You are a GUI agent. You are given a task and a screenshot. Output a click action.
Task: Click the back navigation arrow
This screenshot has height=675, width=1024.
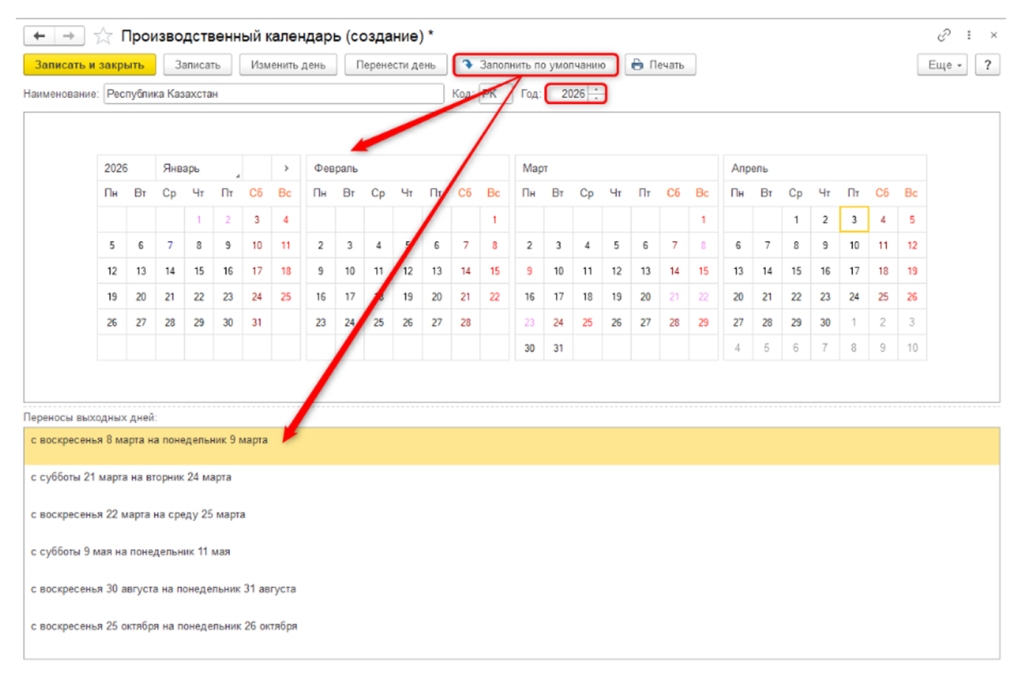pyautogui.click(x=40, y=36)
